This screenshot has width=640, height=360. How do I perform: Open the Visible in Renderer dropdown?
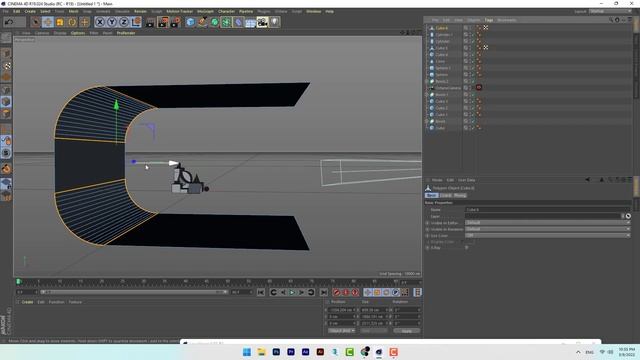[x=547, y=229]
